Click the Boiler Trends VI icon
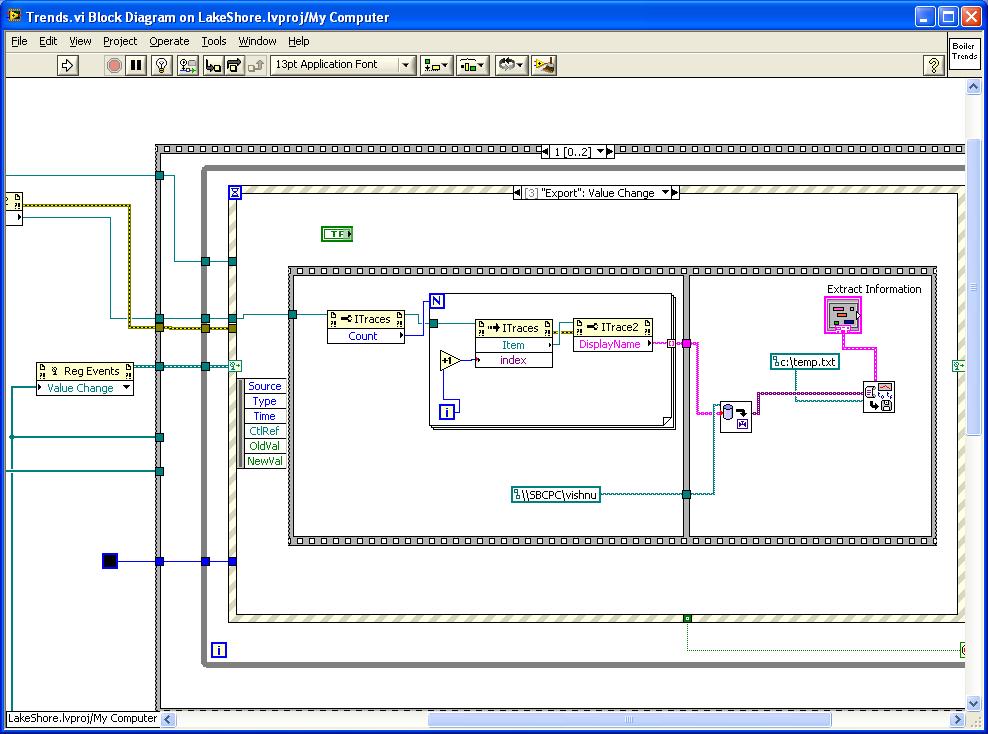The height and width of the screenshot is (734, 988). pyautogui.click(x=963, y=52)
